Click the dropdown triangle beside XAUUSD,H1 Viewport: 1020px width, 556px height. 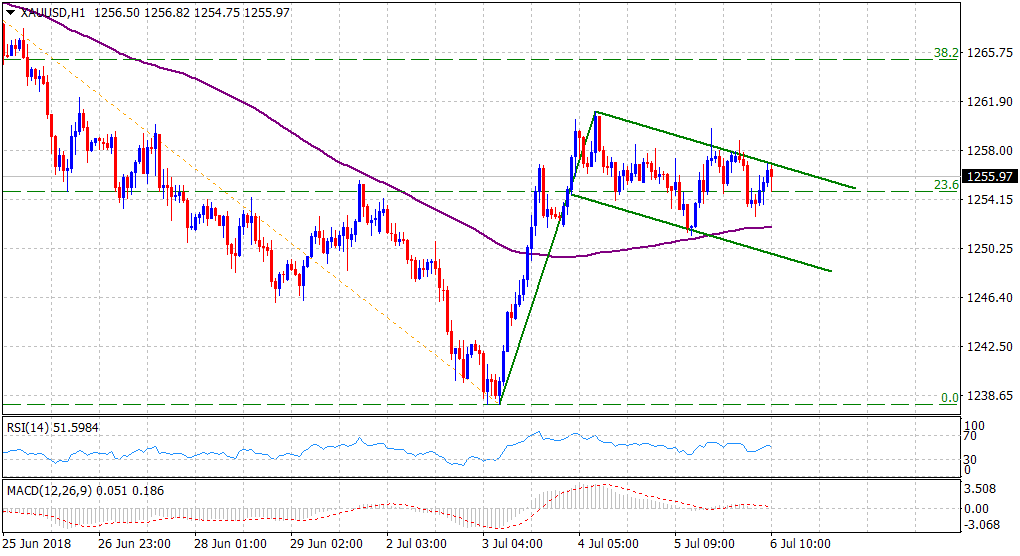point(10,13)
